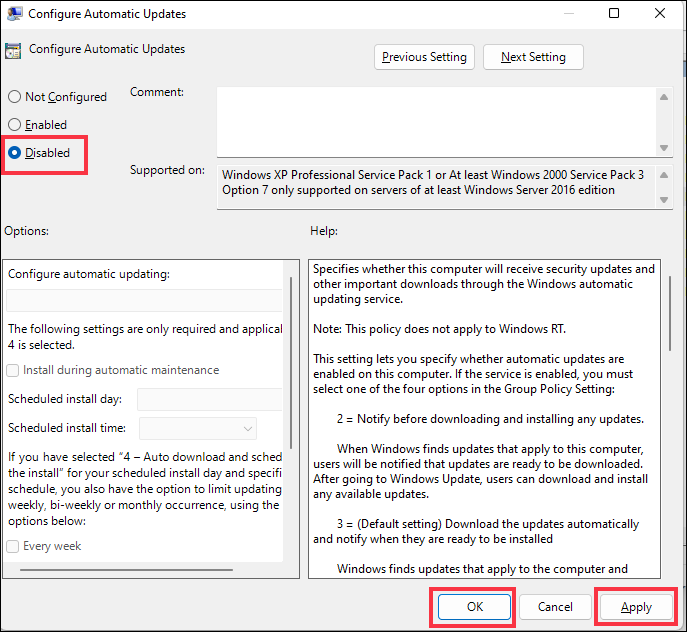Click the Options pane horizontal scrollbar
This screenshot has width=687, height=632.
(126, 570)
